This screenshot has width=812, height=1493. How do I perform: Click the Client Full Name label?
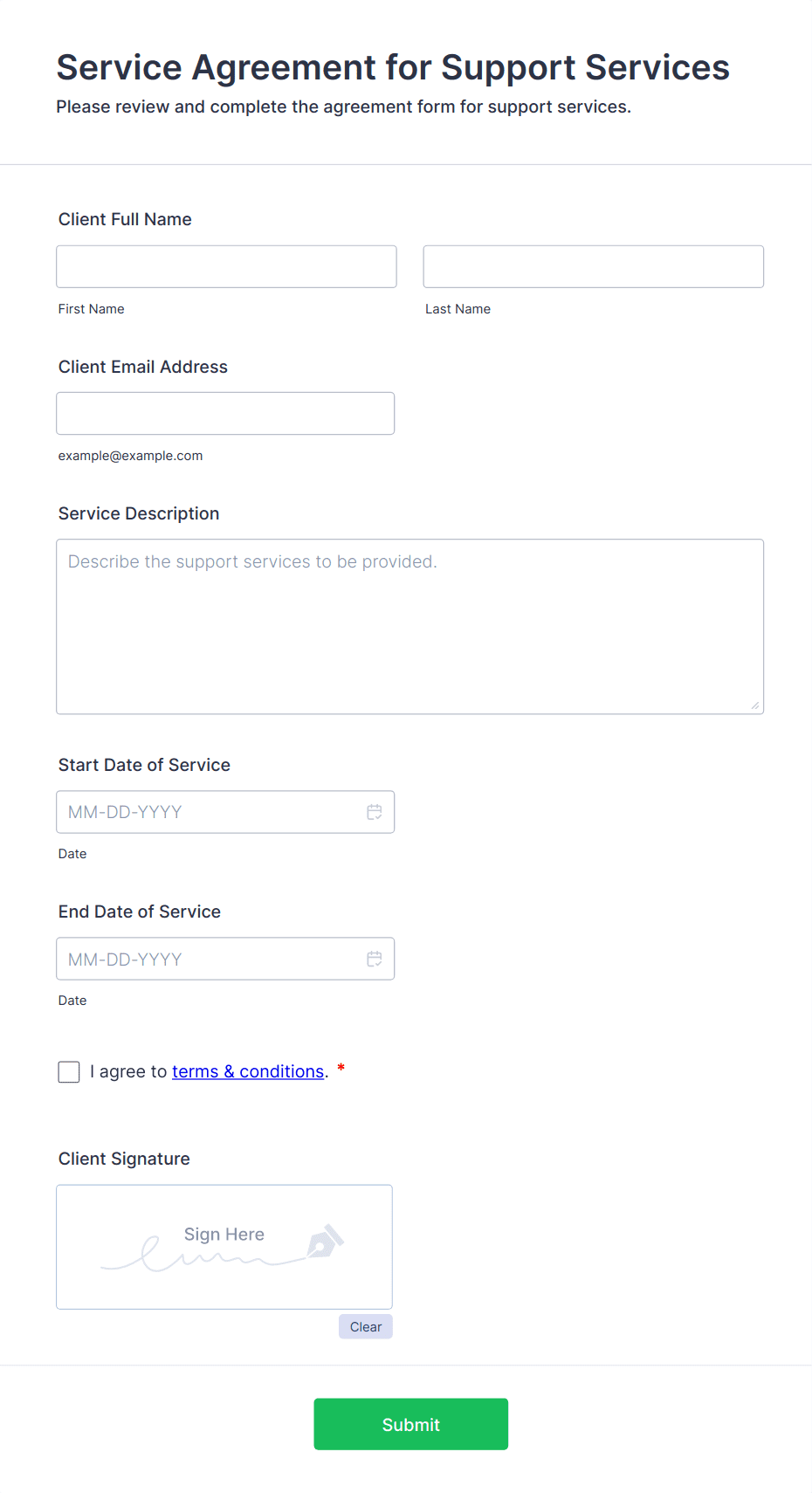pos(125,219)
